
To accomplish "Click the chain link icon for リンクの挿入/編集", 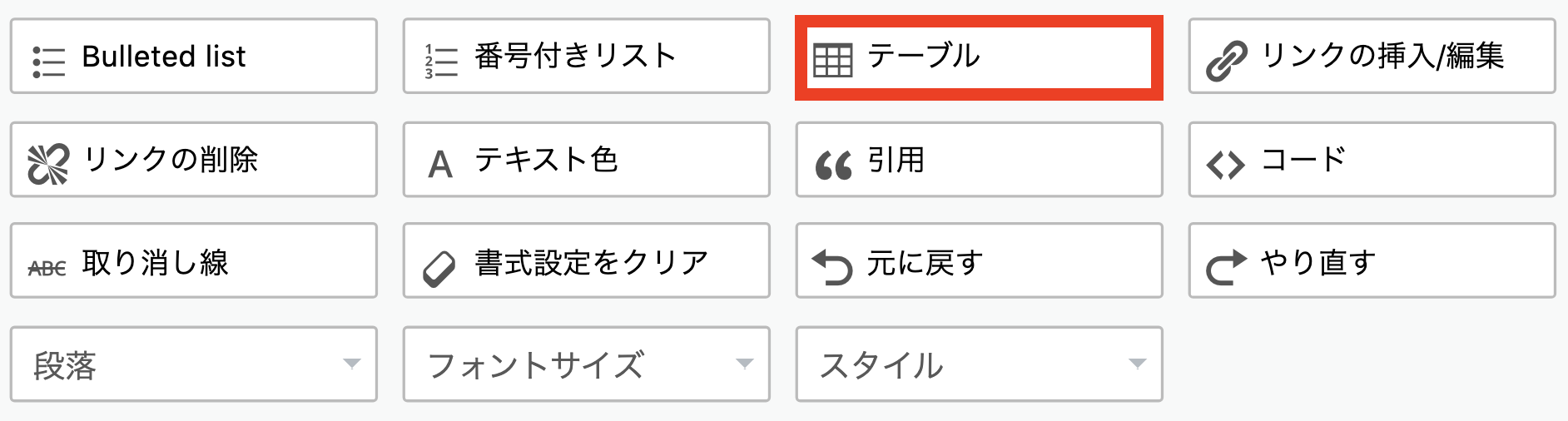I will [x=1227, y=61].
